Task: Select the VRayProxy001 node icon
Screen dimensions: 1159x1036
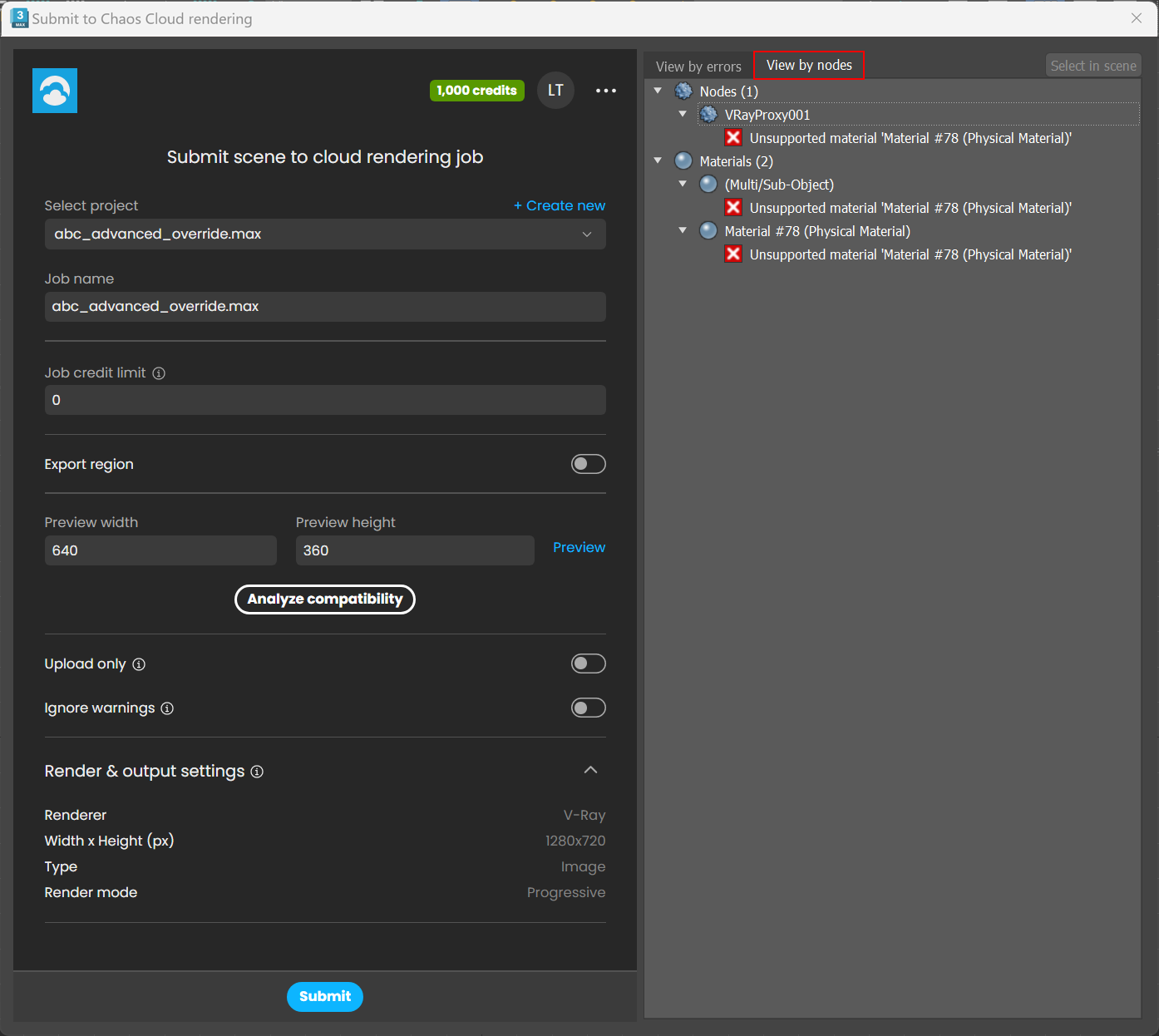Action: pyautogui.click(x=708, y=114)
